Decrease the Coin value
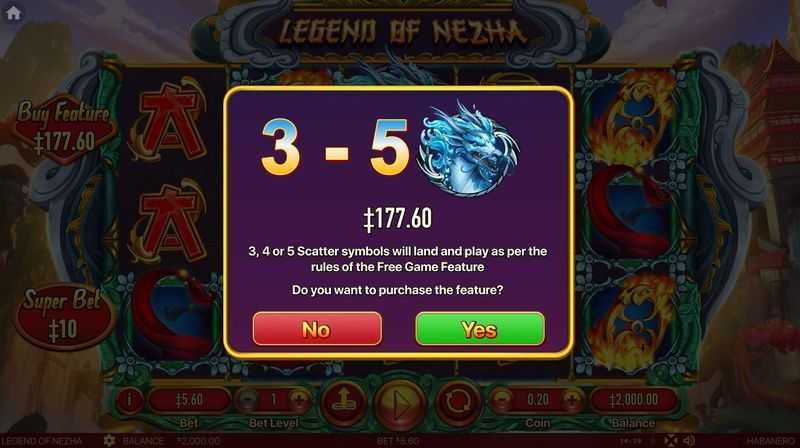 tap(502, 400)
